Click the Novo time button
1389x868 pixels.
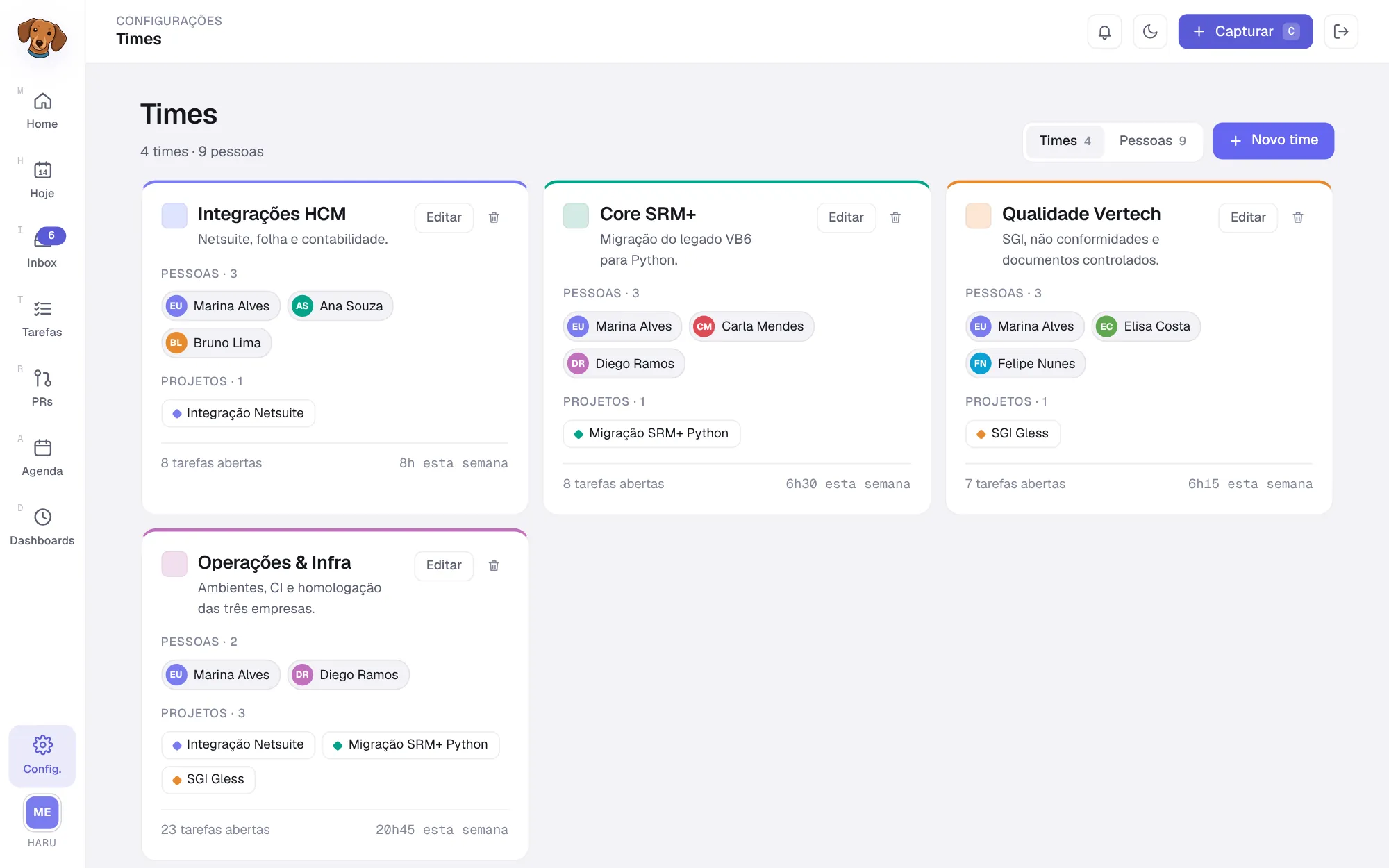tap(1273, 141)
